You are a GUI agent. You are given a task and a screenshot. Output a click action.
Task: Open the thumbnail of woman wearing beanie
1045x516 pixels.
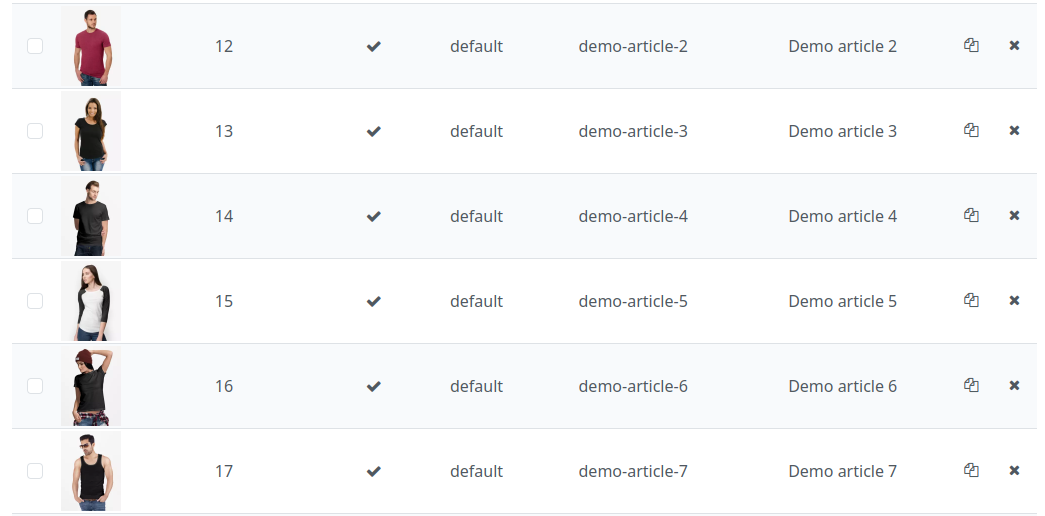[x=91, y=386]
